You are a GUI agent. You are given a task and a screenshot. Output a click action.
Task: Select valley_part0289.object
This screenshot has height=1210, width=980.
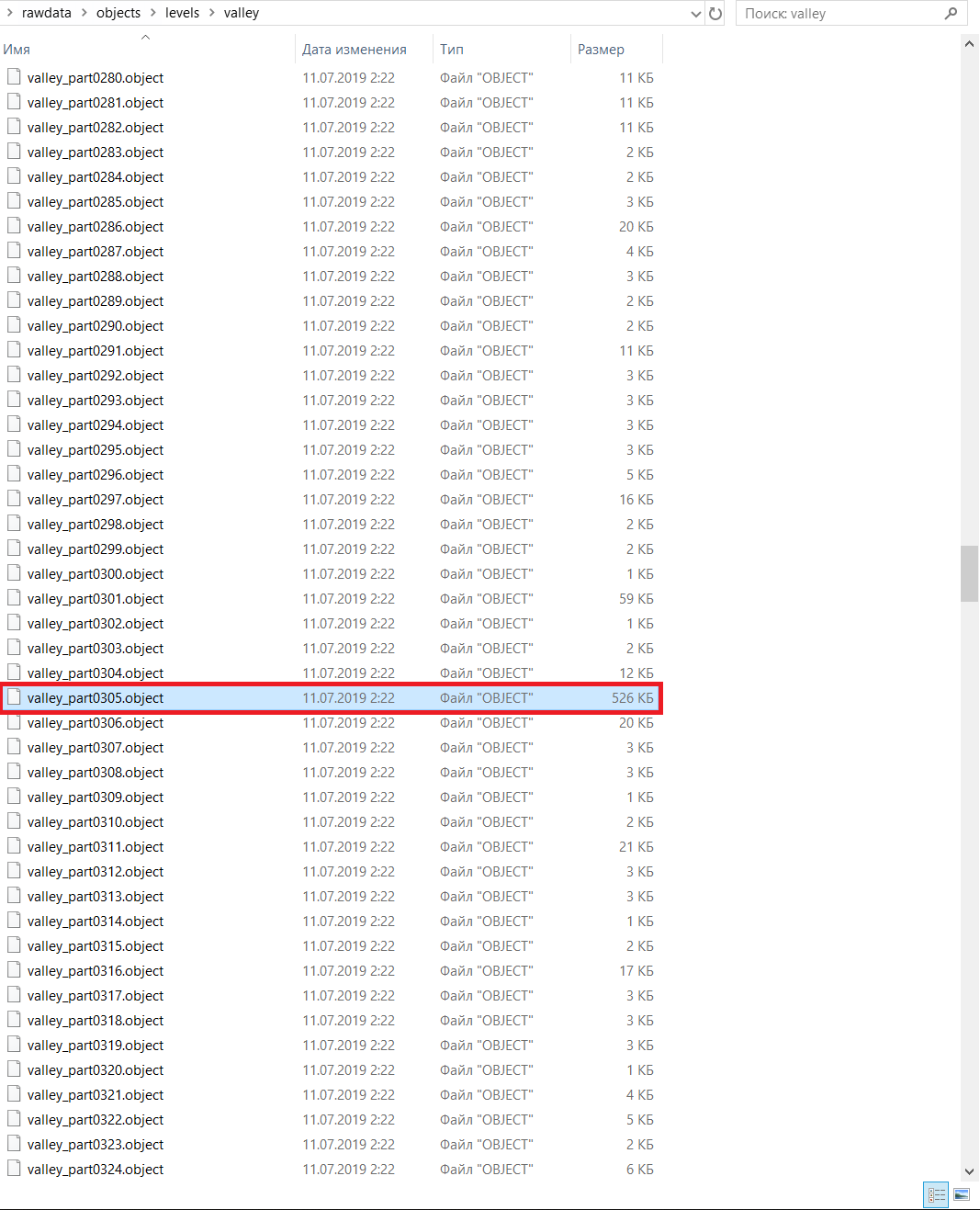pyautogui.click(x=96, y=300)
